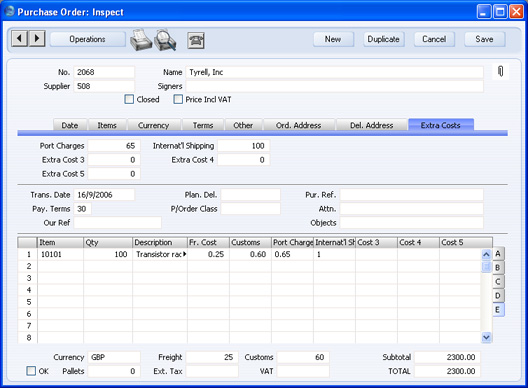Click the Our Ref field
The height and width of the screenshot is (388, 528).
118,223
